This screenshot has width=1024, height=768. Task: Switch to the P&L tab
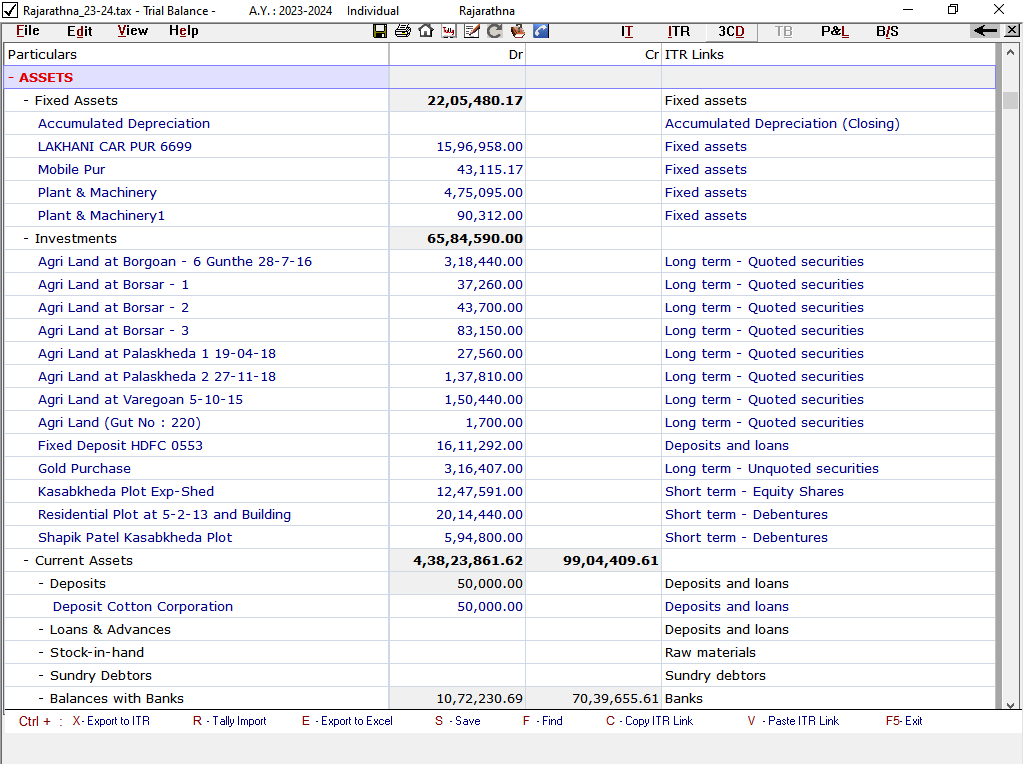(835, 31)
